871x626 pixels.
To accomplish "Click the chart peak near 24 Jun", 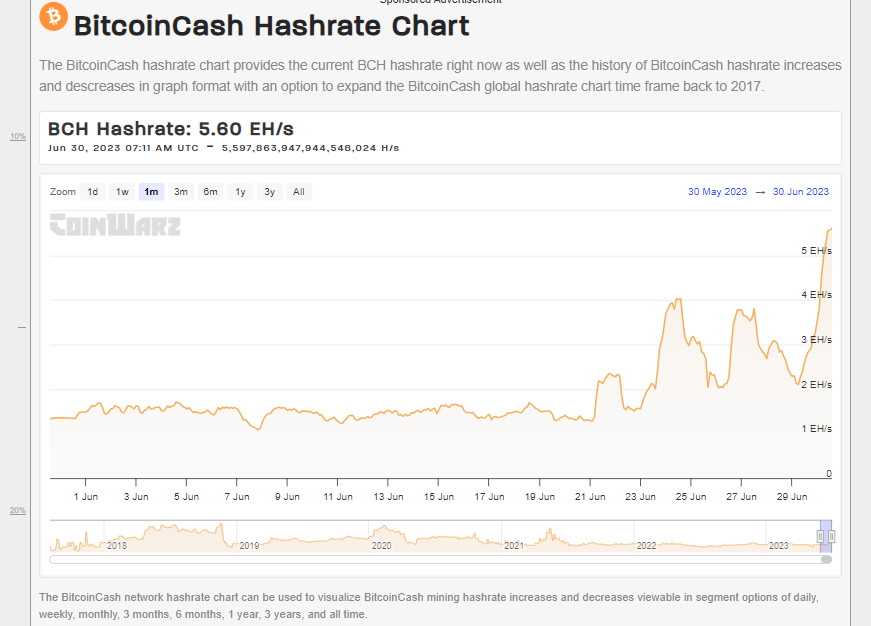I will pos(678,299).
